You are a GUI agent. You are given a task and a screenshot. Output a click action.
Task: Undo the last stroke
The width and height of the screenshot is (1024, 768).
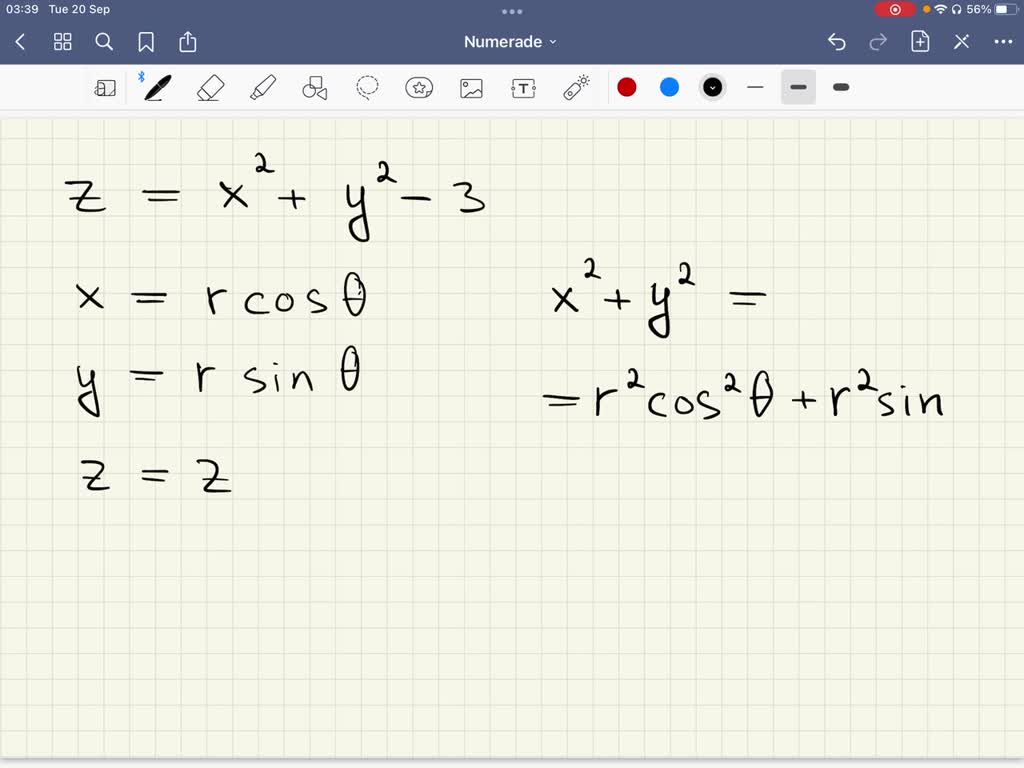(837, 41)
